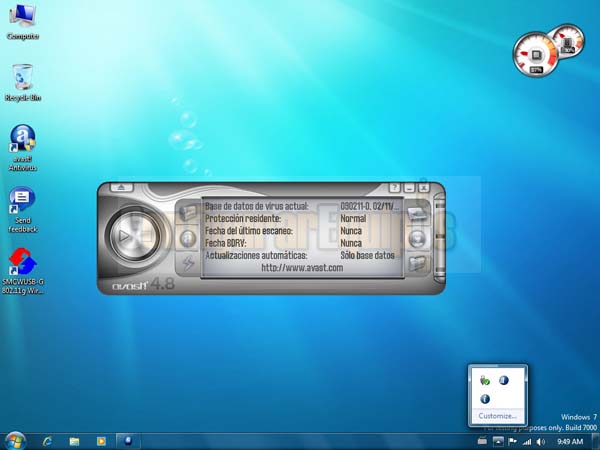
Task: Launch Internet Explorer from the taskbar
Action: click(x=47, y=442)
